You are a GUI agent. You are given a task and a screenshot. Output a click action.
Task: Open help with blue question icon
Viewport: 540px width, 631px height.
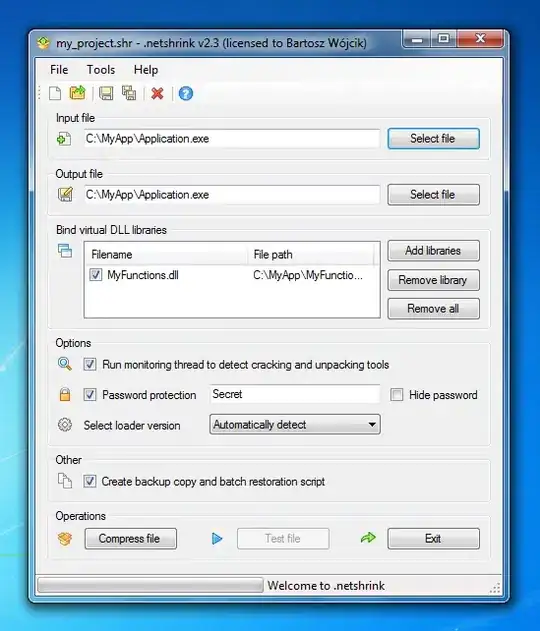[185, 93]
